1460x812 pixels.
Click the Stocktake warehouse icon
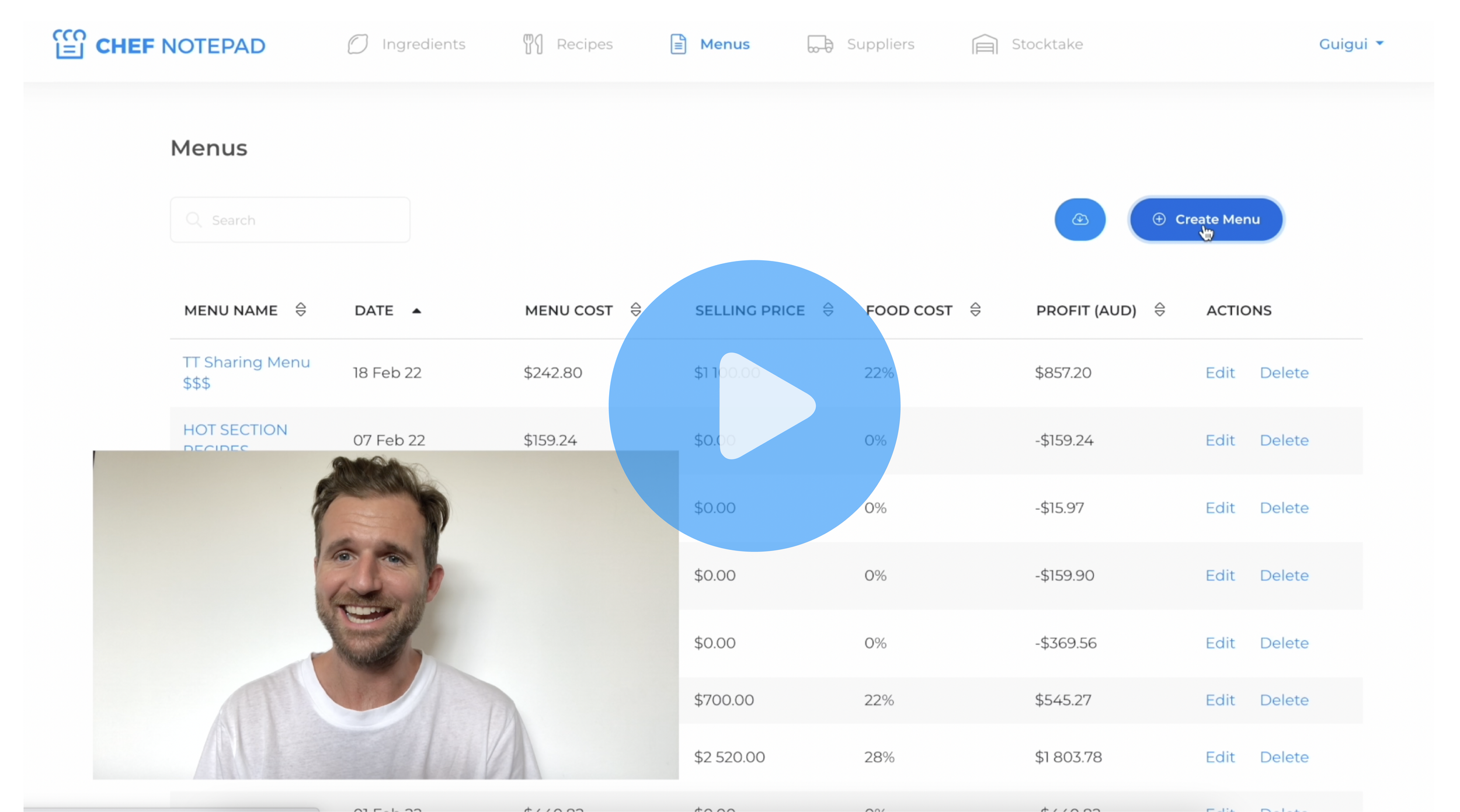point(985,44)
